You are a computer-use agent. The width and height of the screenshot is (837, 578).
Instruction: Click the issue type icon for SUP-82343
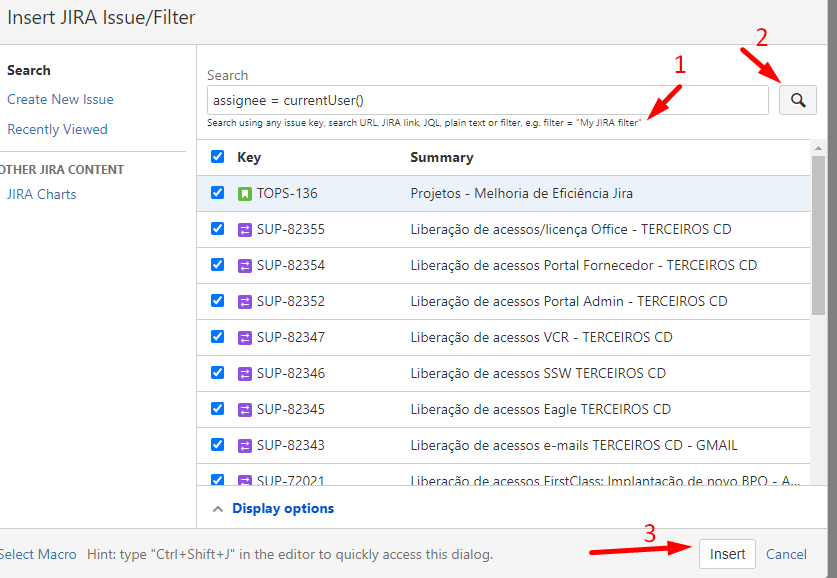click(x=244, y=445)
